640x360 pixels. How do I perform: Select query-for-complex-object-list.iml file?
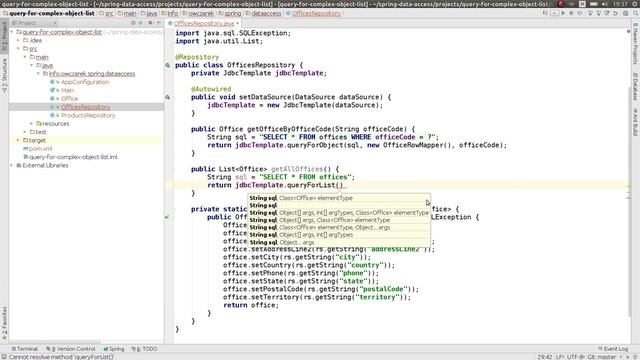(73, 157)
